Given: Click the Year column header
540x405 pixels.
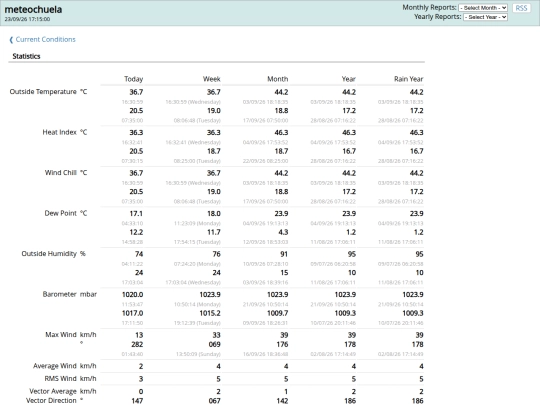Looking at the screenshot, I should [349, 79].
